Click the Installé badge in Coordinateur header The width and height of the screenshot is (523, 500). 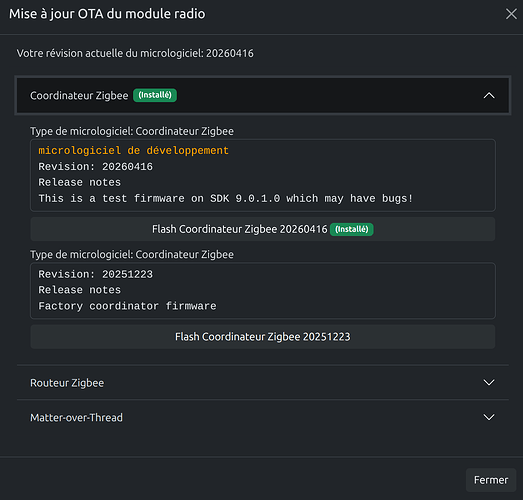point(155,95)
